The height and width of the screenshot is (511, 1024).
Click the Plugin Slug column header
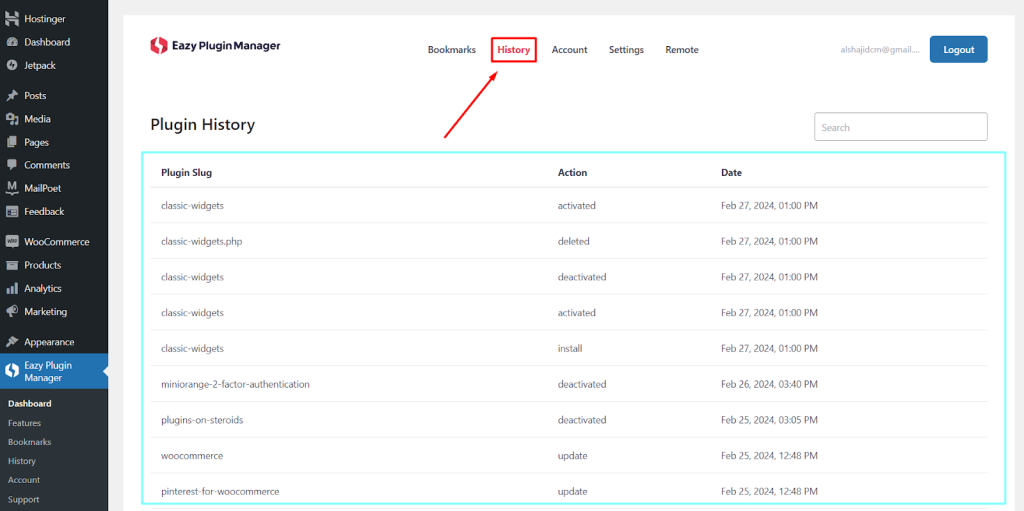186,173
